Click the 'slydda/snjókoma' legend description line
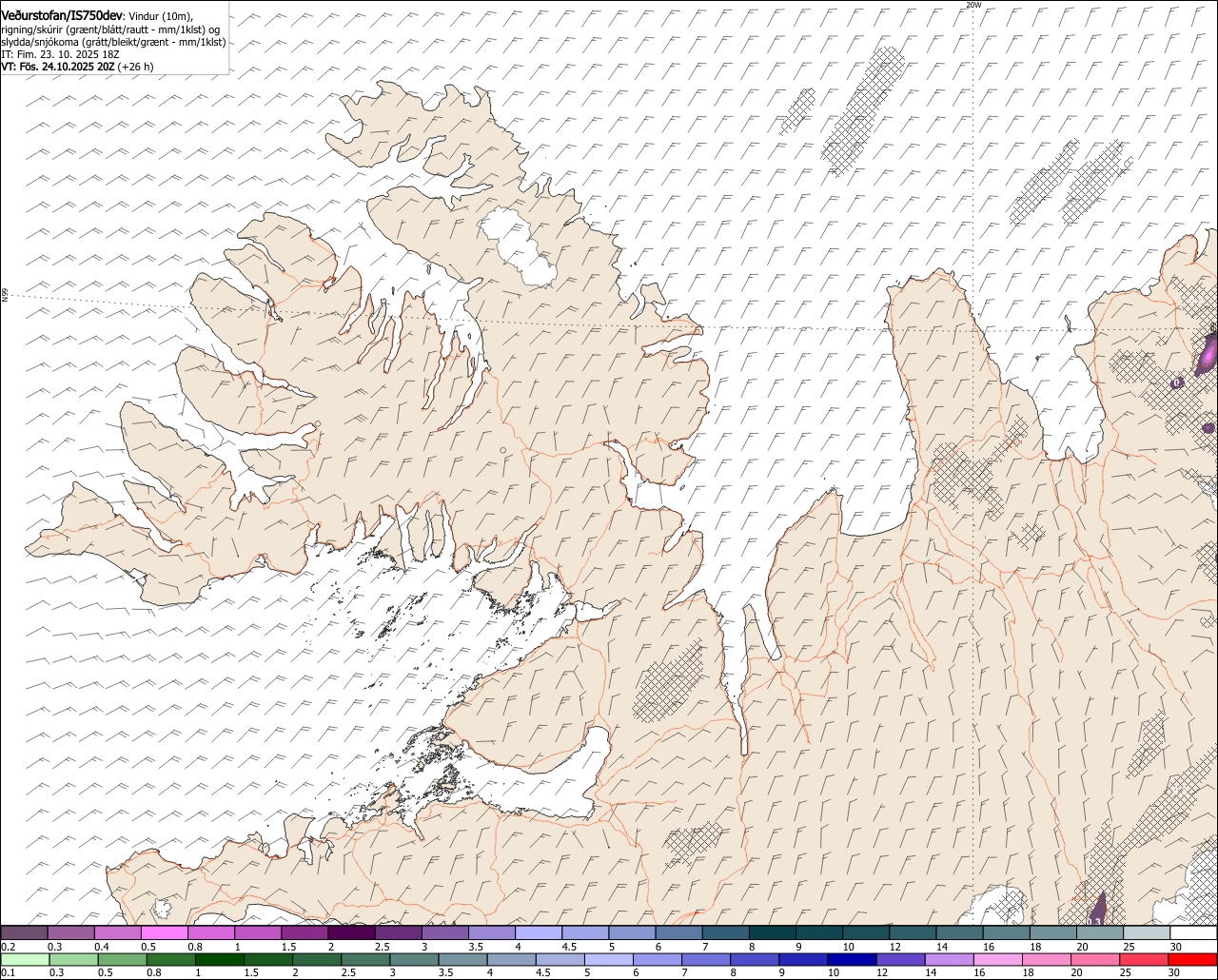 point(113,42)
